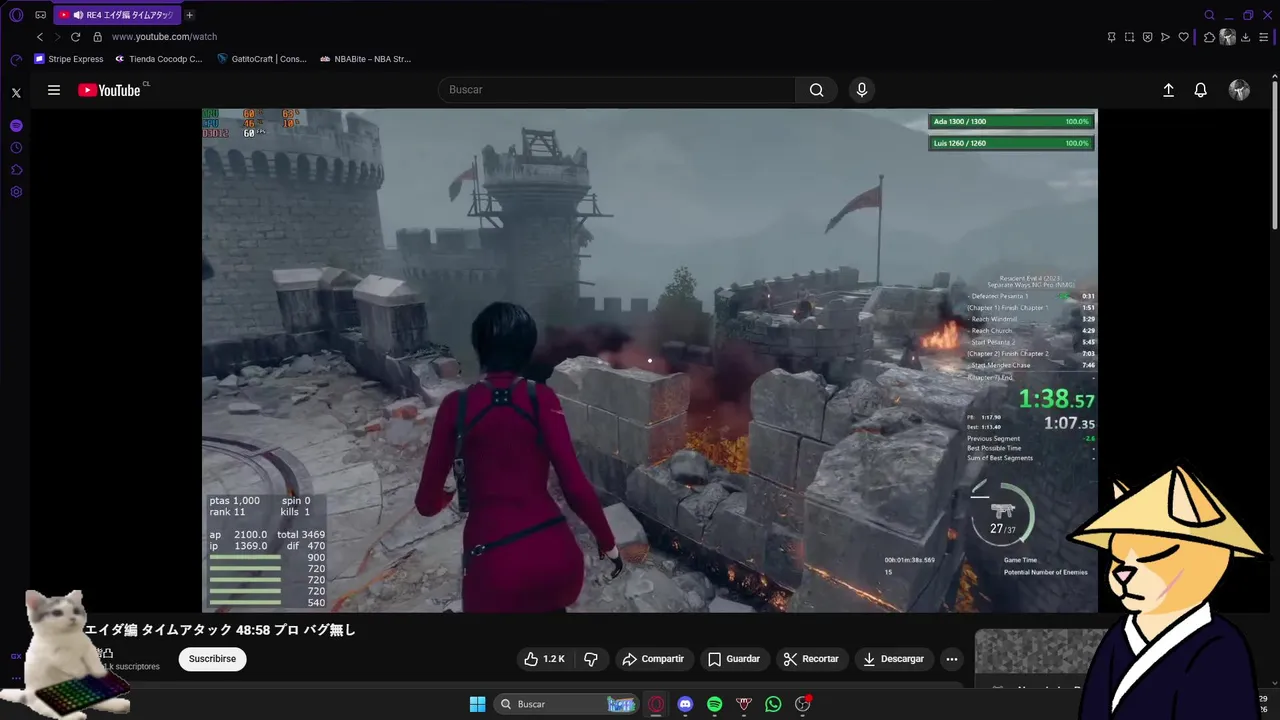Open GX Corner controller icon

(x=40, y=15)
